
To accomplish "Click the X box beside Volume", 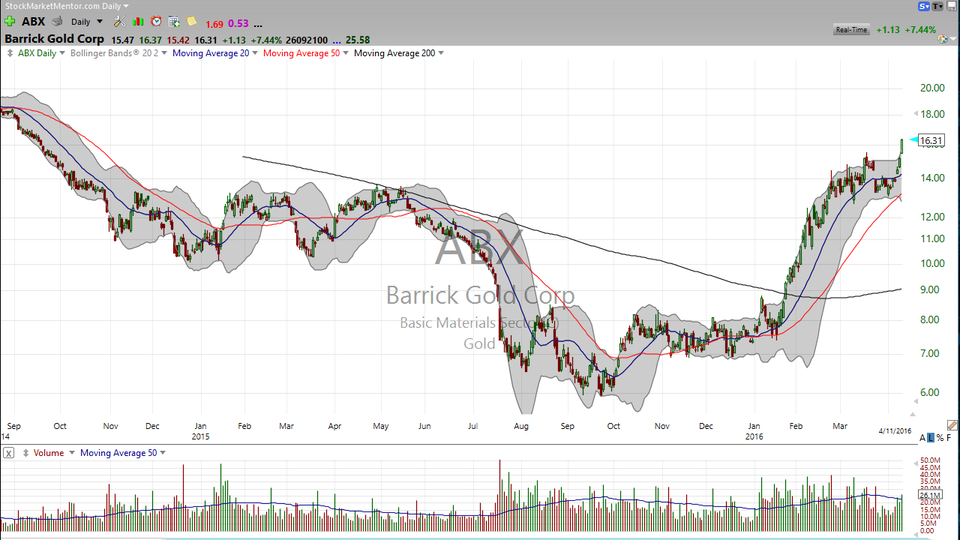I will pyautogui.click(x=9, y=453).
